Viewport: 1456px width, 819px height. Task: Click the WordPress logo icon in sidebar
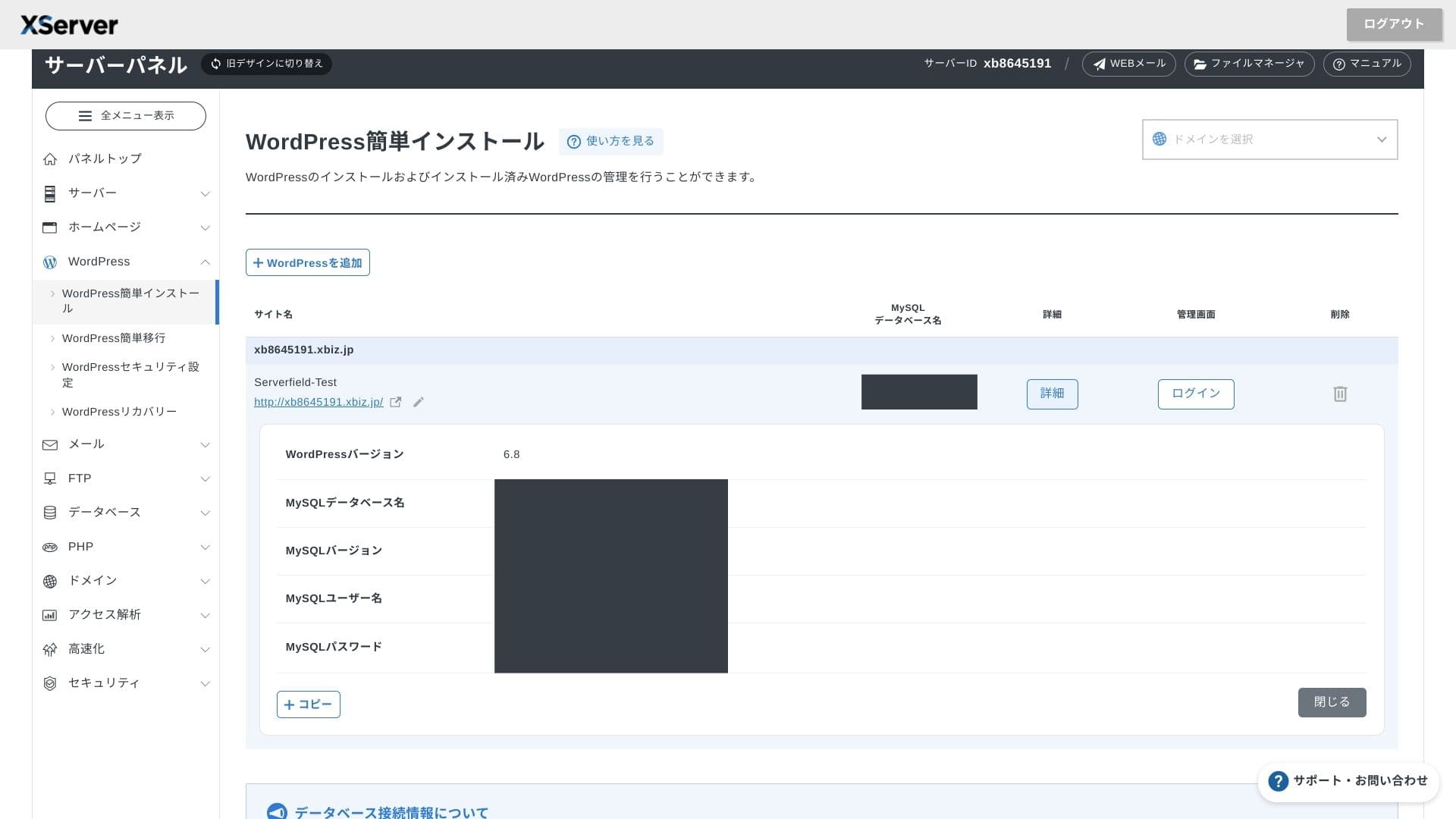[50, 262]
